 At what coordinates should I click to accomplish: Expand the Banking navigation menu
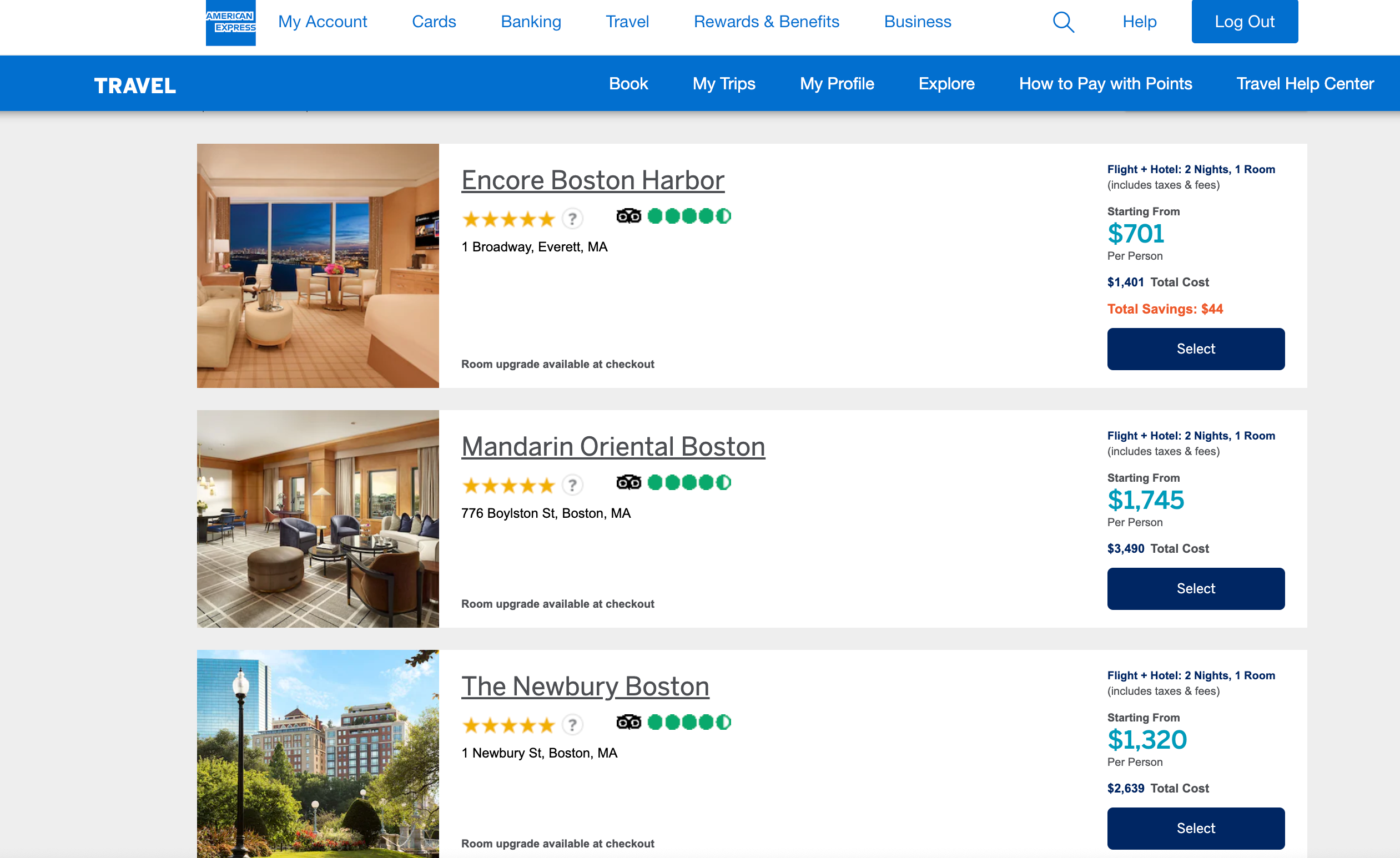point(530,21)
